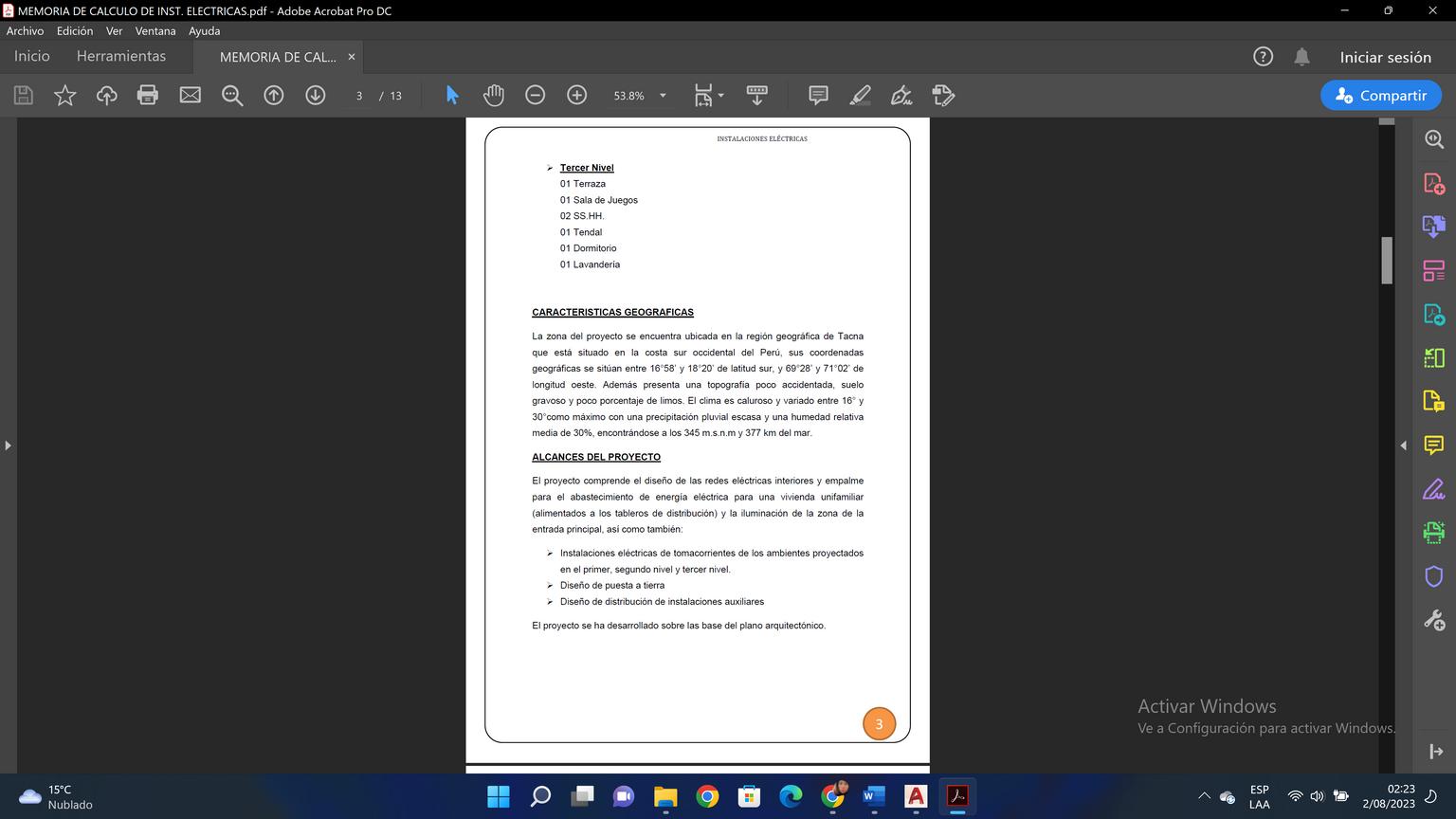Open the Ver menu
The image size is (1456, 819).
(x=114, y=31)
